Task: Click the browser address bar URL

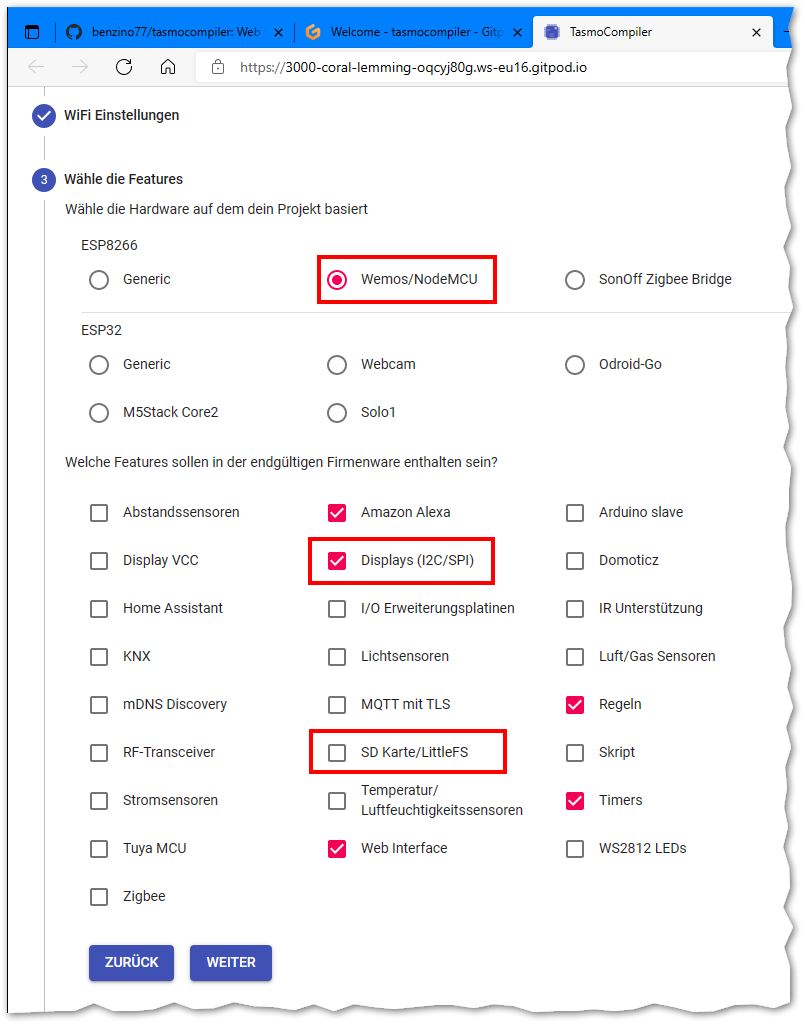Action: pos(420,68)
